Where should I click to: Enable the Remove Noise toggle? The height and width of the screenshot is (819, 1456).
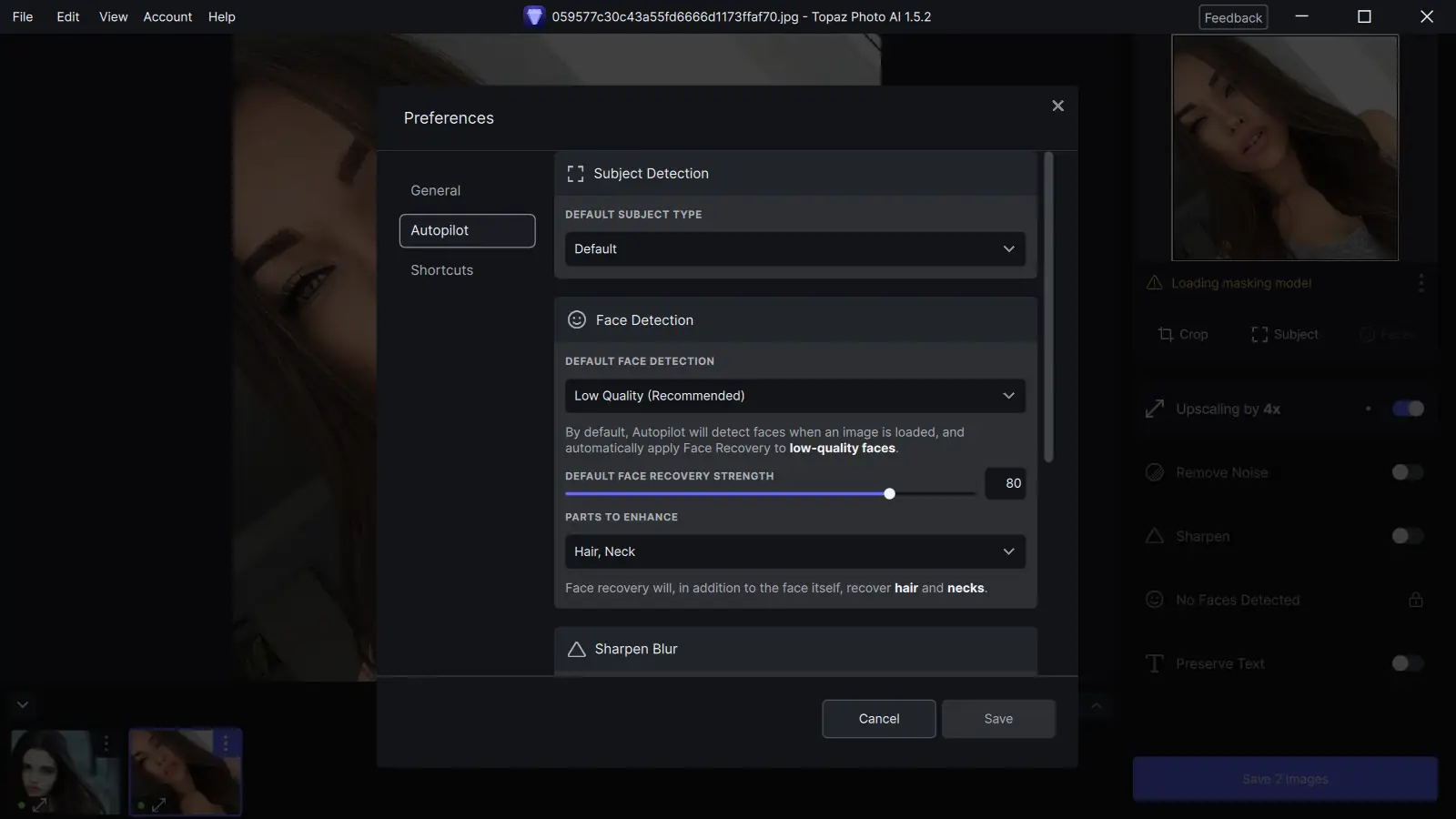[x=1408, y=471]
